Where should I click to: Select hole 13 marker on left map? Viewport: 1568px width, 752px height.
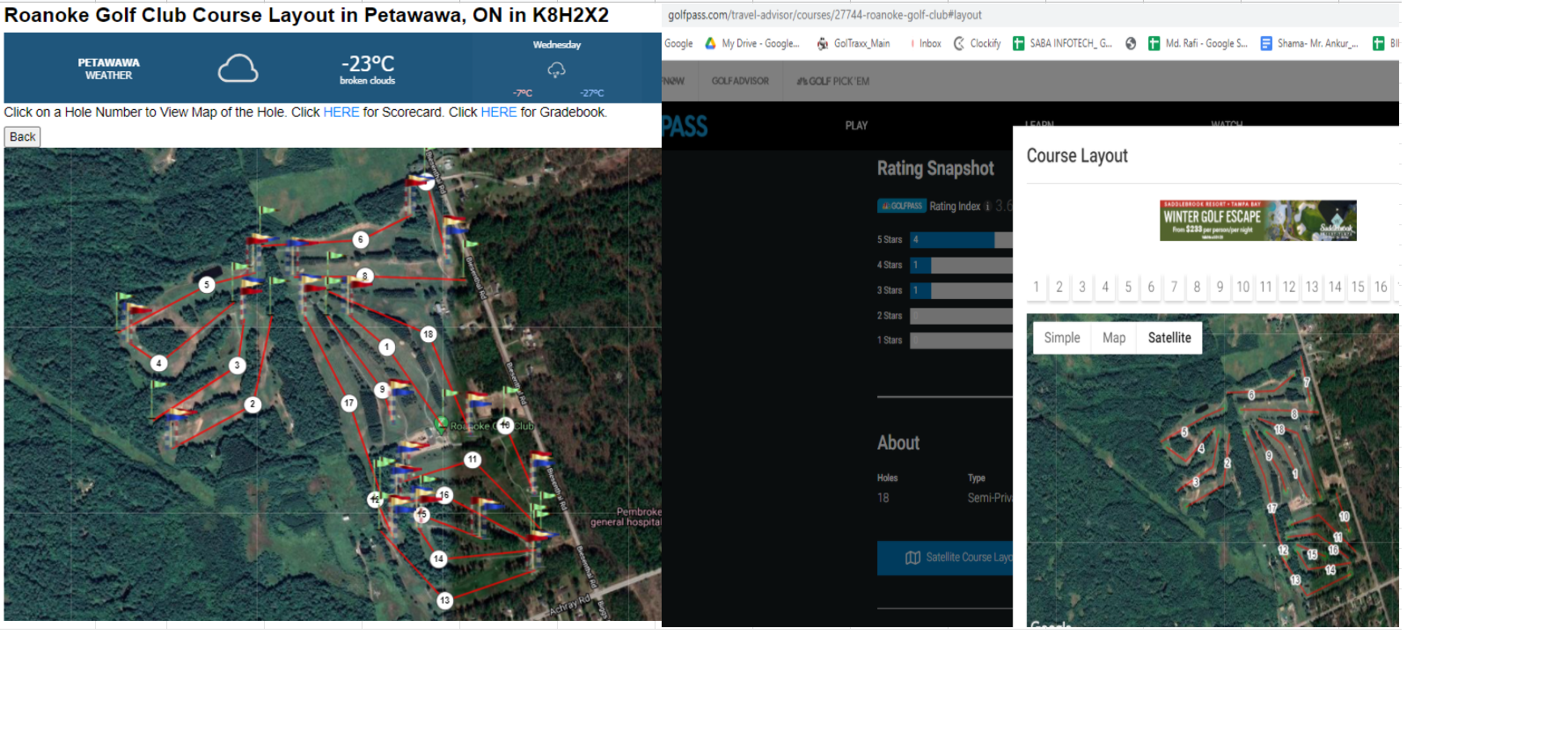pyautogui.click(x=445, y=601)
